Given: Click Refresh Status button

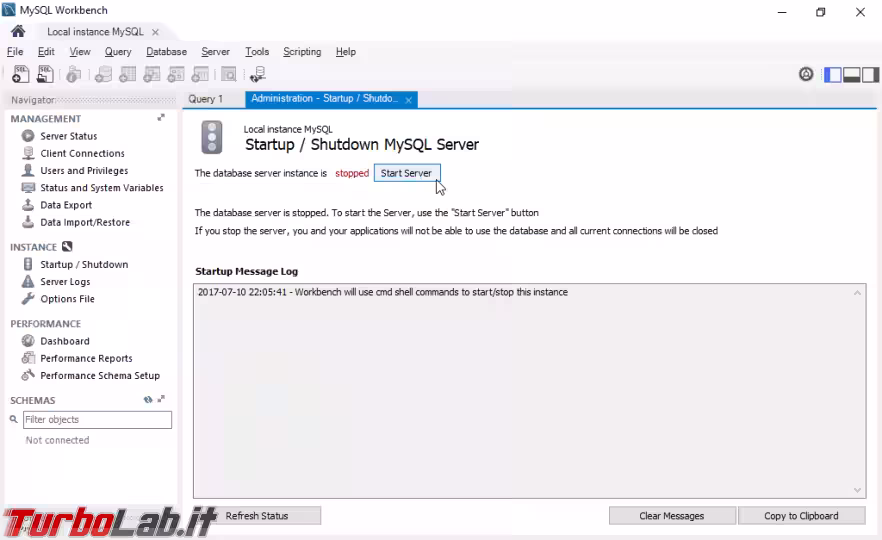Looking at the screenshot, I should tap(257, 516).
